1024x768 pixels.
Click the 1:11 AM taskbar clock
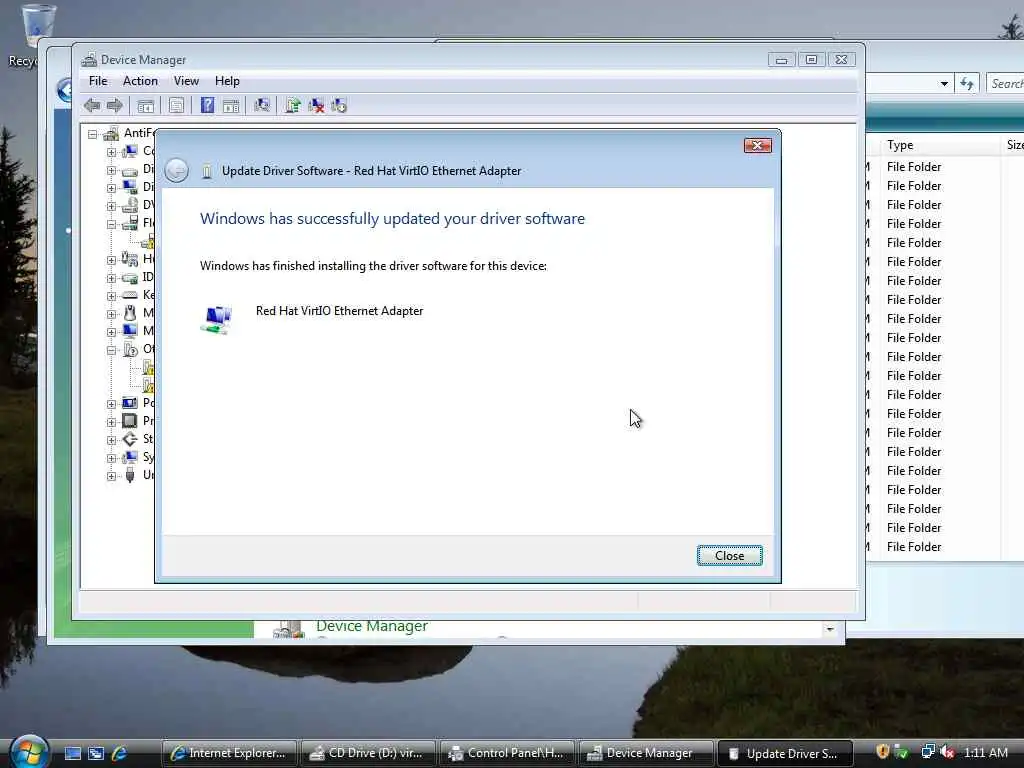click(985, 752)
